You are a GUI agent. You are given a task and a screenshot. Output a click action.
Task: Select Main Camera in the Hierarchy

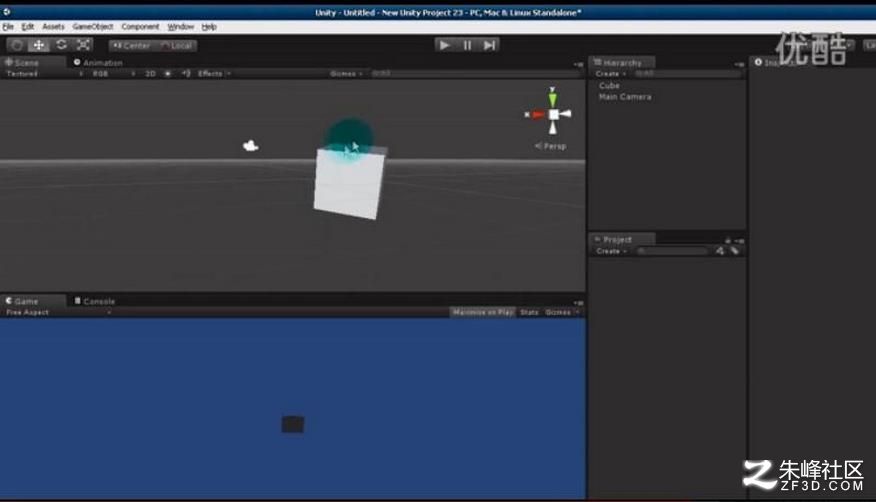click(x=625, y=97)
